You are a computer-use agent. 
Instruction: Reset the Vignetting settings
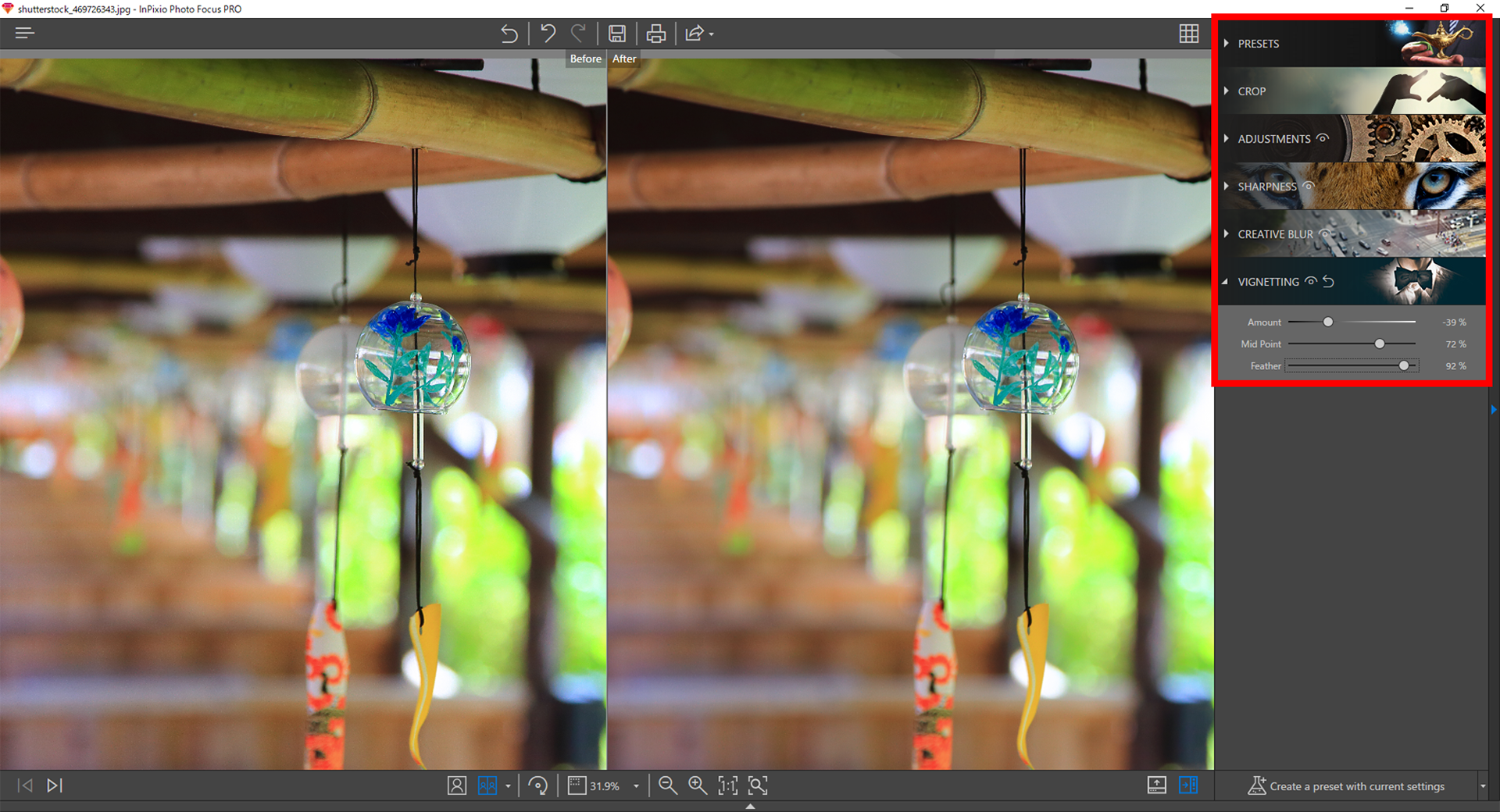tap(1328, 282)
